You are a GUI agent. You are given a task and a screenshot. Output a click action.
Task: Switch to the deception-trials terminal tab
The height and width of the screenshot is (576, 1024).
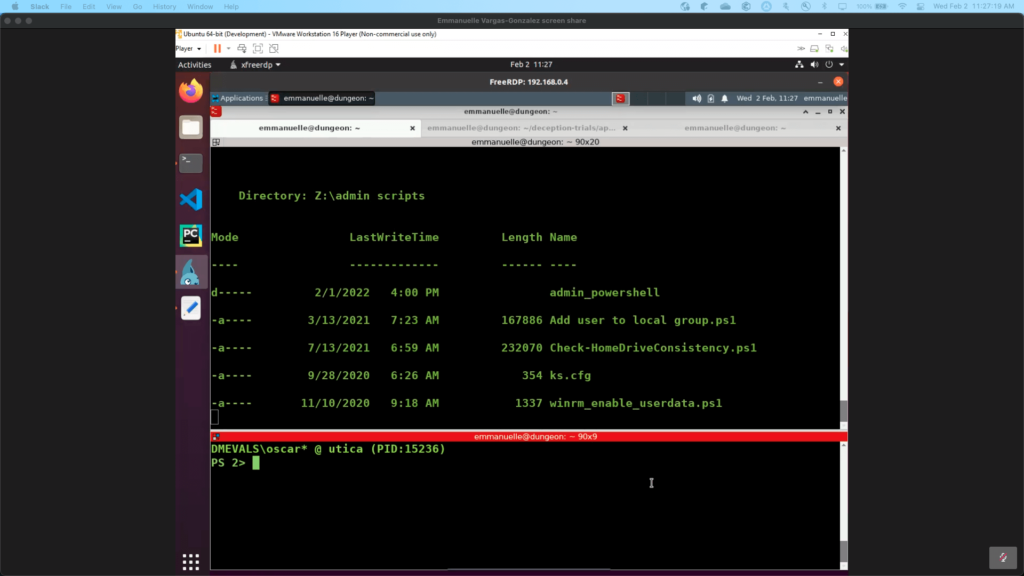tap(518, 128)
